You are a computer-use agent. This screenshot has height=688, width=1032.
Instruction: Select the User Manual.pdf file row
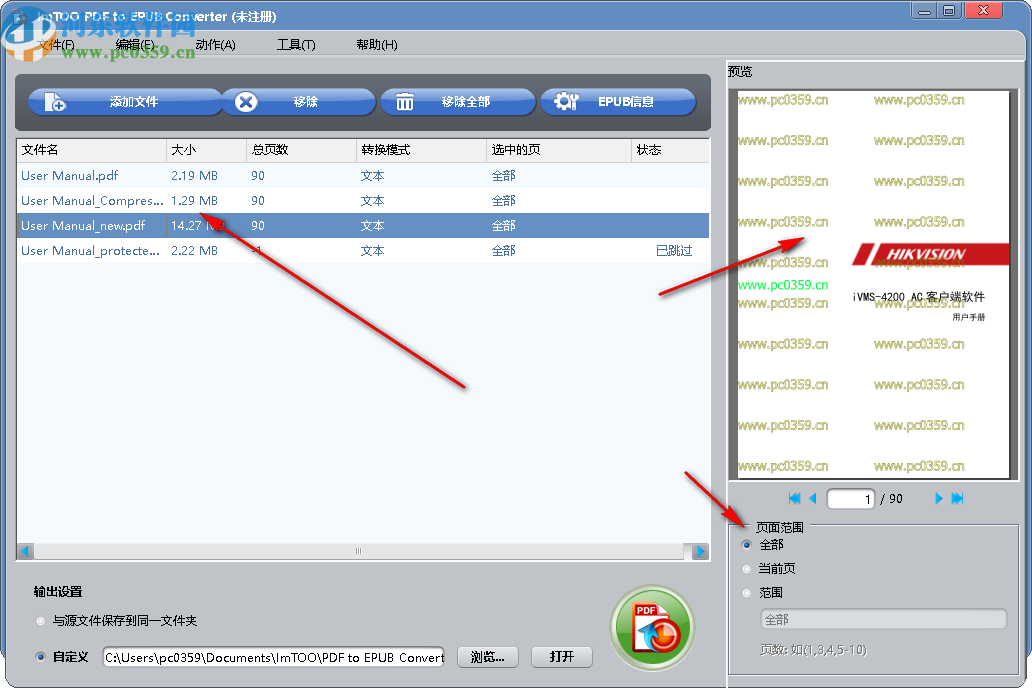pos(90,175)
